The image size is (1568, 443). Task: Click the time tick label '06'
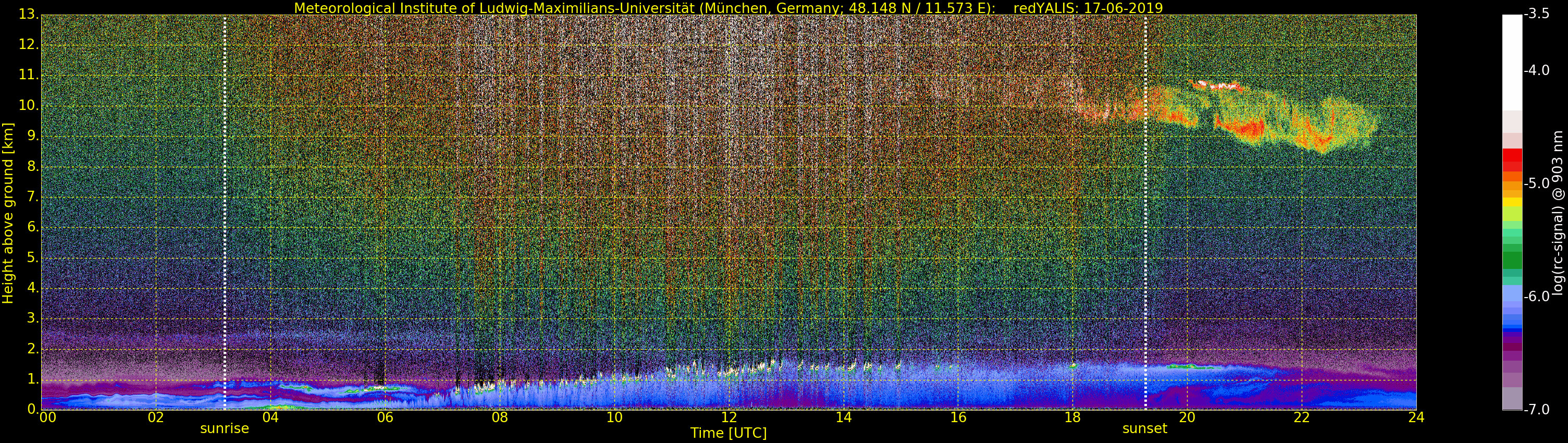(385, 417)
